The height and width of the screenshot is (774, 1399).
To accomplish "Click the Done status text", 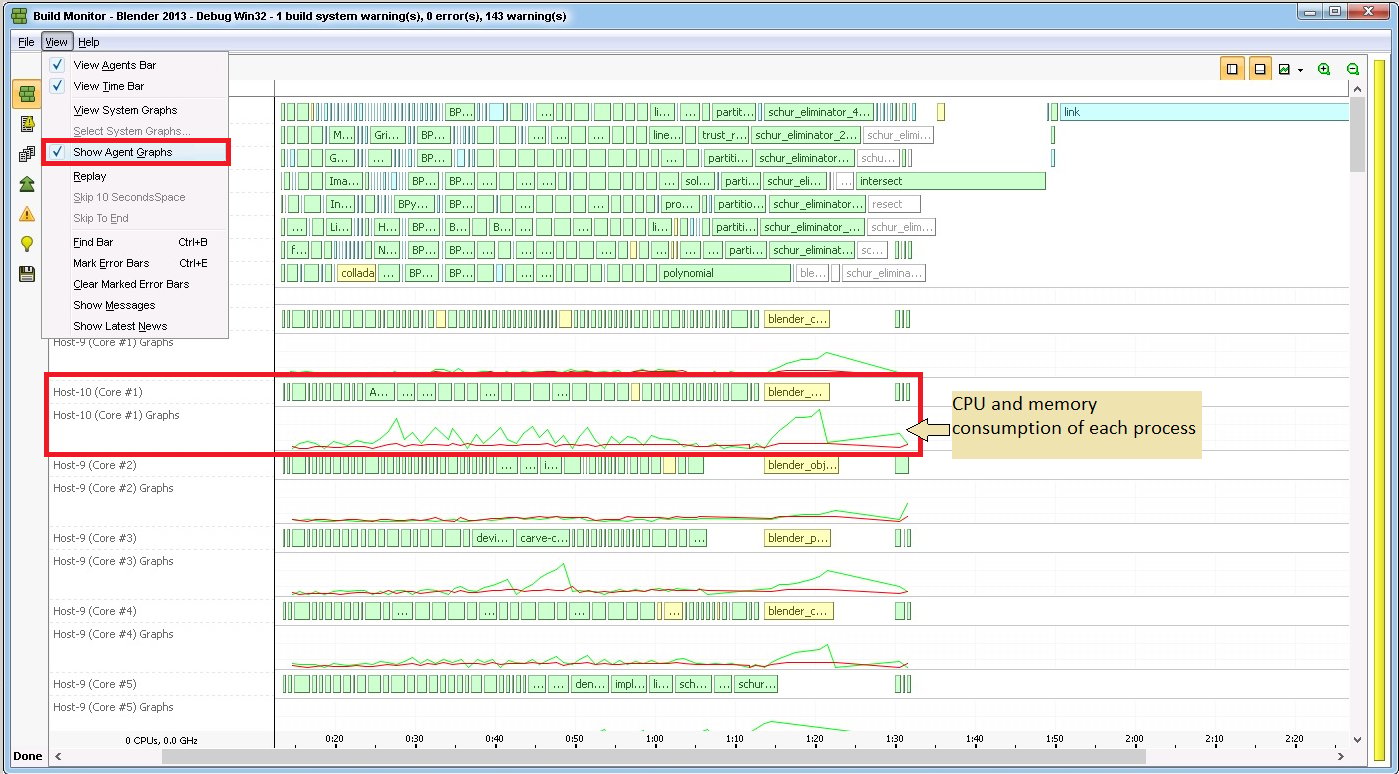I will [28, 757].
